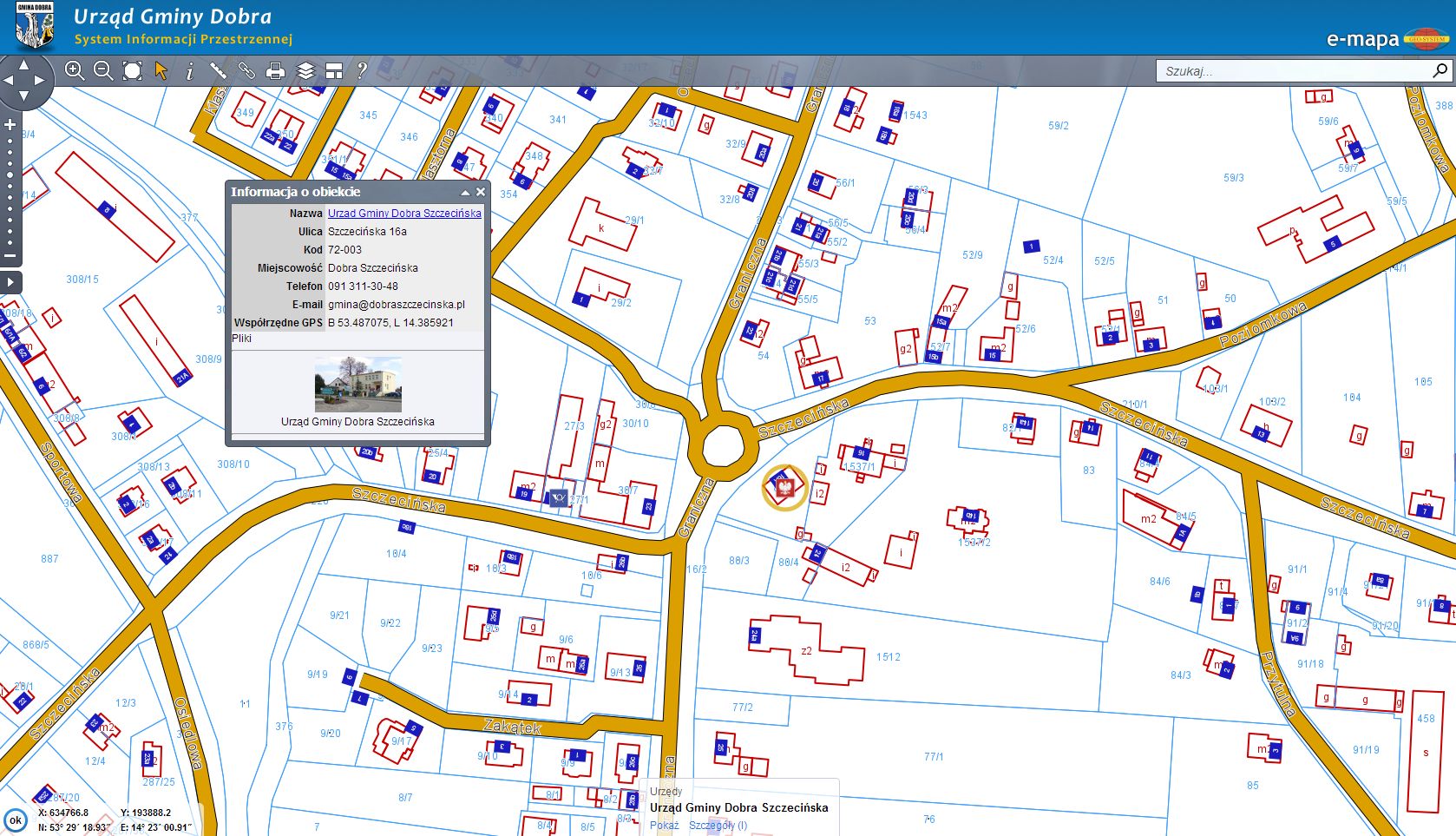The image size is (1456, 836).
Task: Open the Urząd Gminy building photo thumbnail
Action: (x=357, y=384)
